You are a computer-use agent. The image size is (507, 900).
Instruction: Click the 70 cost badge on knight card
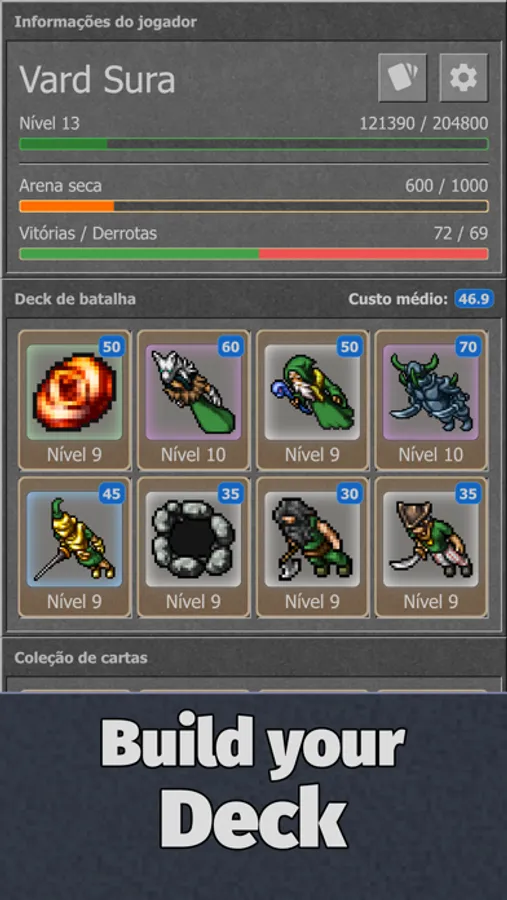468,347
